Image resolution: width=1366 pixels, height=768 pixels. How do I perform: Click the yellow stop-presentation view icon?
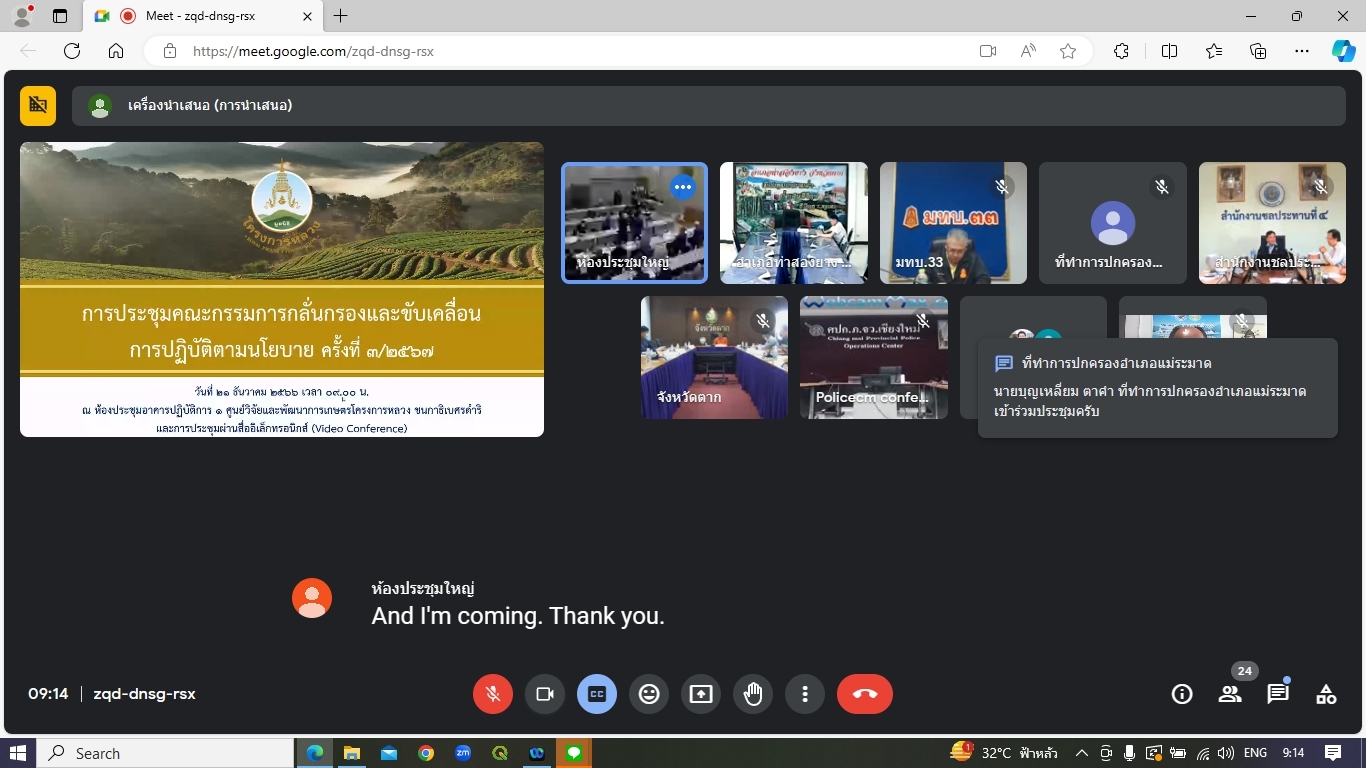(x=38, y=105)
